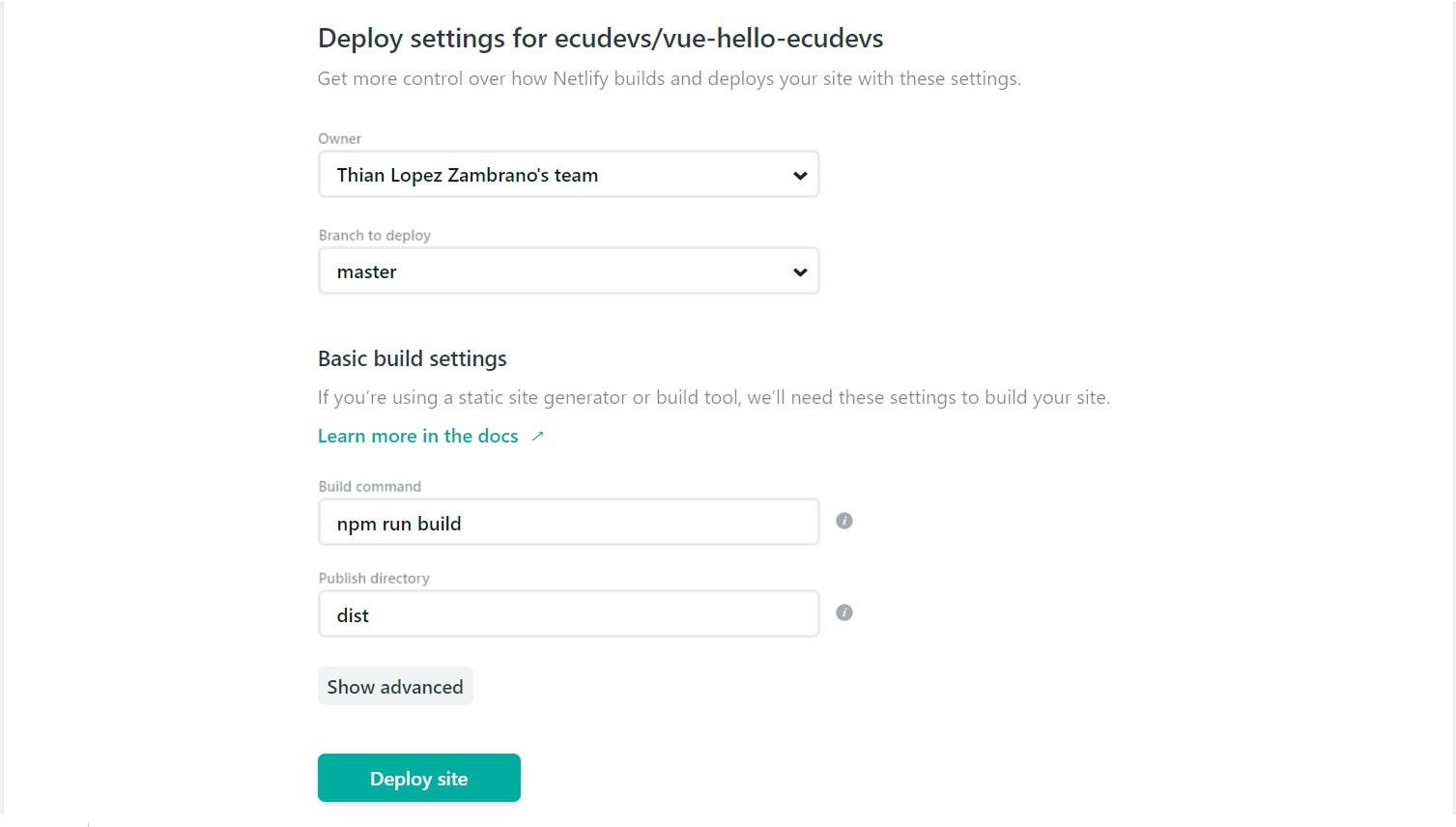Open Learn more in the docs
This screenshot has width=1456, height=827.
pyautogui.click(x=417, y=435)
